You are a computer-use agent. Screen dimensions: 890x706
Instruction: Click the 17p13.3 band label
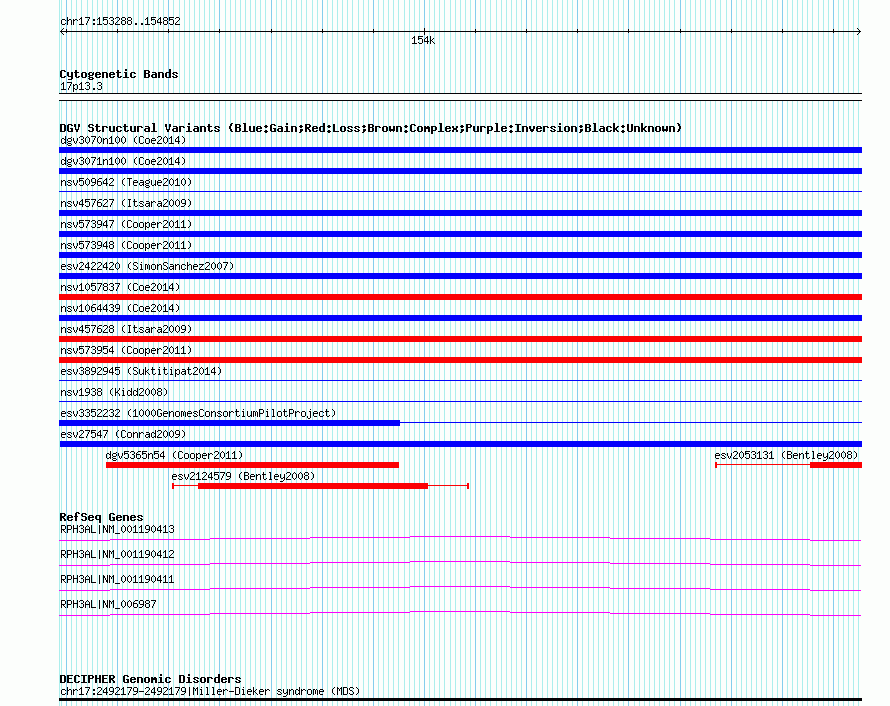(x=81, y=86)
